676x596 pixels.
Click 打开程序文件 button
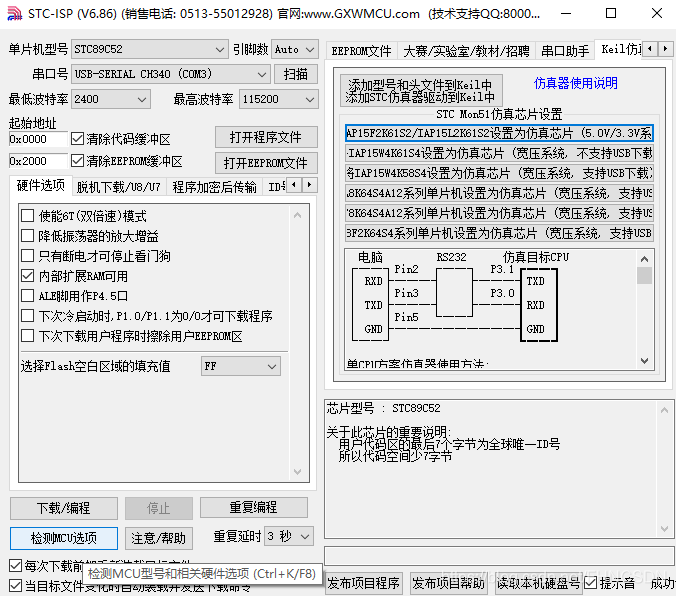pos(266,137)
